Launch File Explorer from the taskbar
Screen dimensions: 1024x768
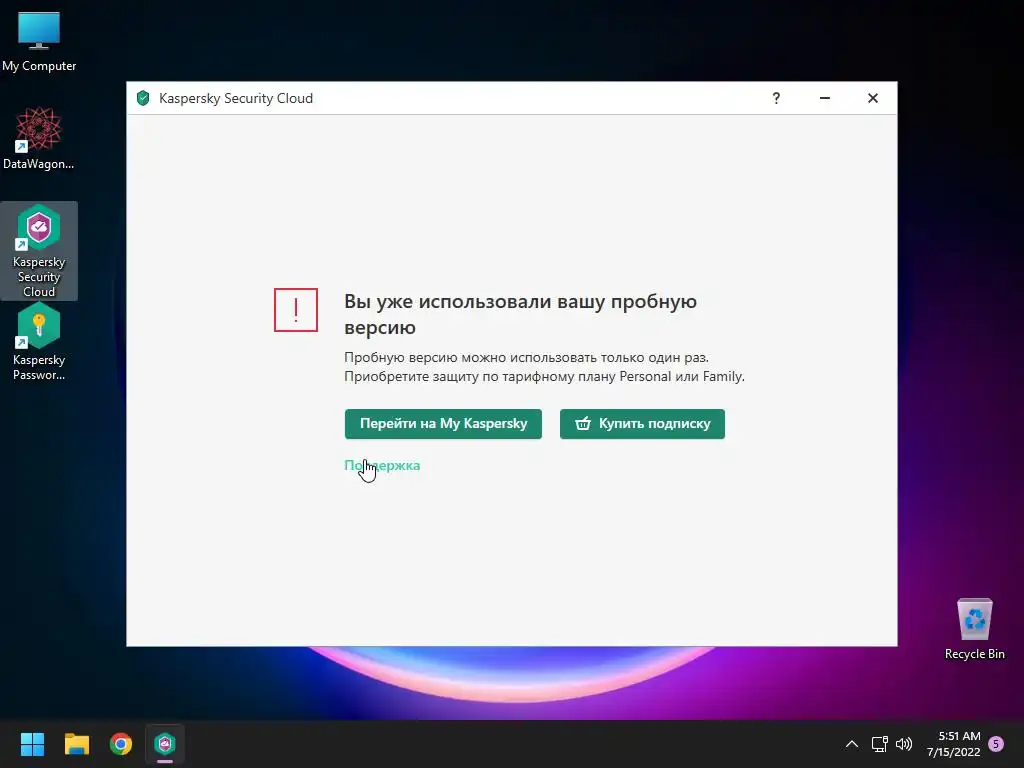[x=76, y=744]
